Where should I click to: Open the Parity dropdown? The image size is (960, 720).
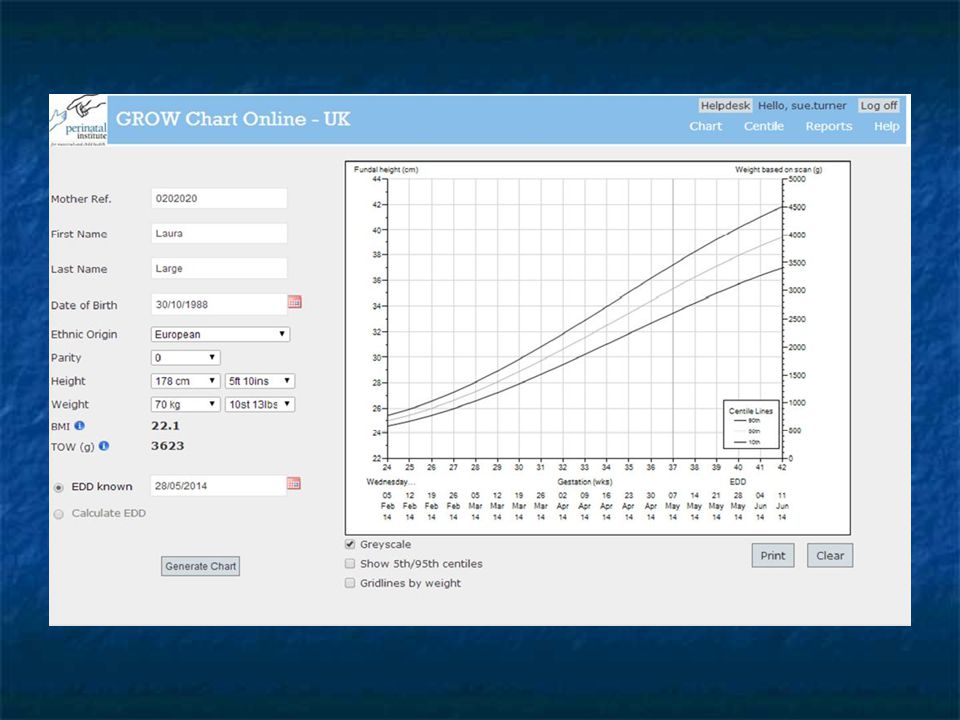186,358
